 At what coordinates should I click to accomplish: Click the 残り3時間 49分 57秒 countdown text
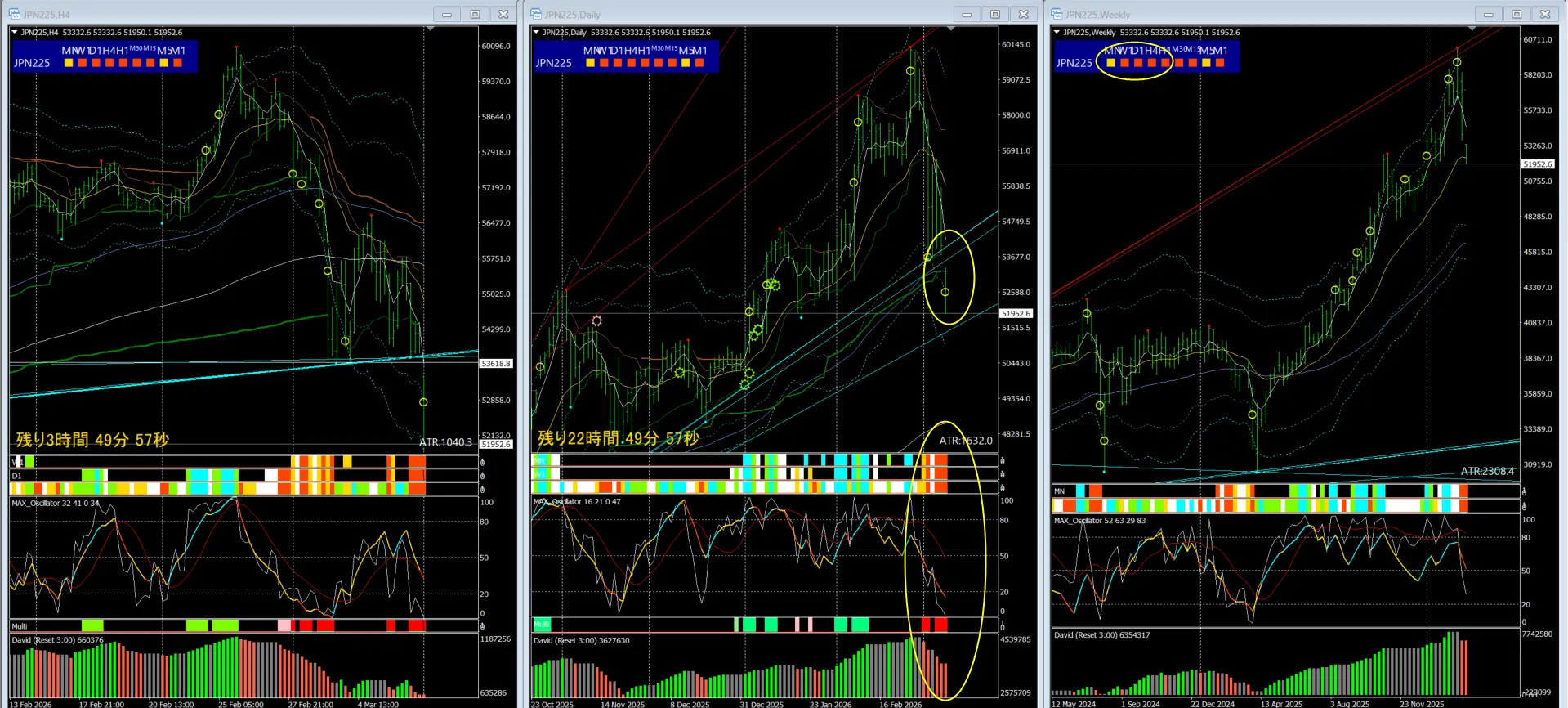pyautogui.click(x=92, y=440)
